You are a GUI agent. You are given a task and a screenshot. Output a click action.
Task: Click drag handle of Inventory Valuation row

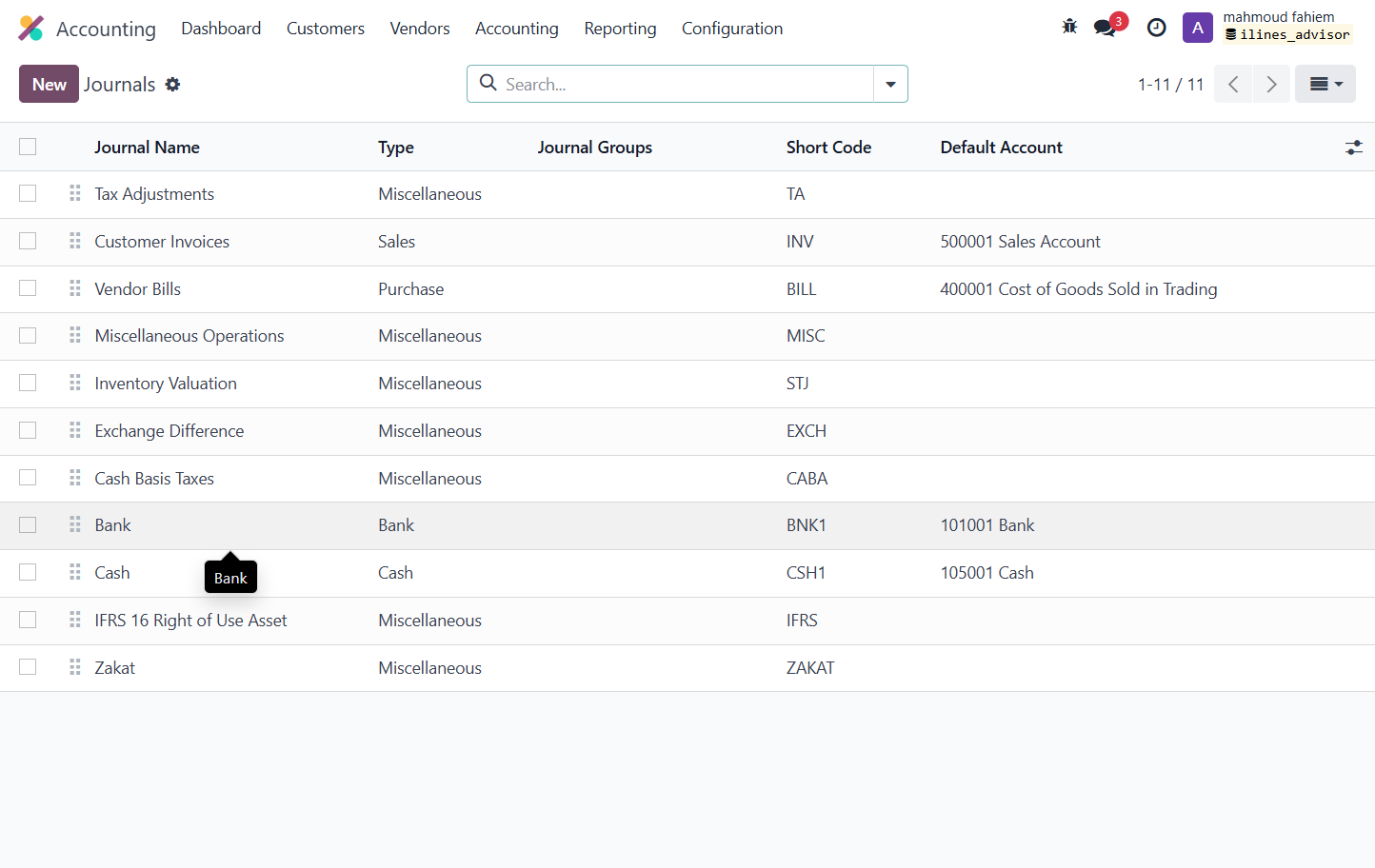[x=75, y=383]
